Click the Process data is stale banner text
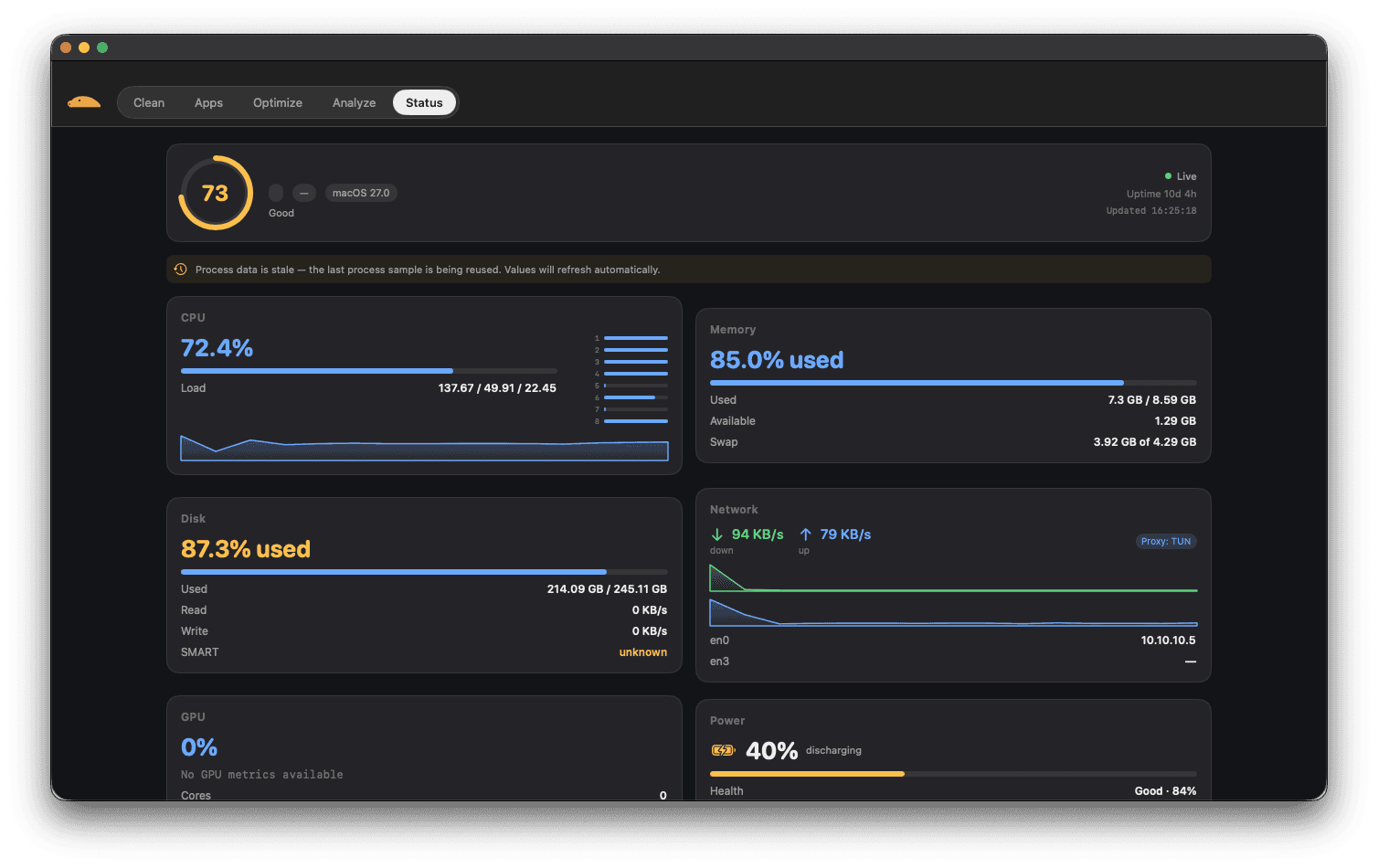The height and width of the screenshot is (868, 1378). coord(428,270)
